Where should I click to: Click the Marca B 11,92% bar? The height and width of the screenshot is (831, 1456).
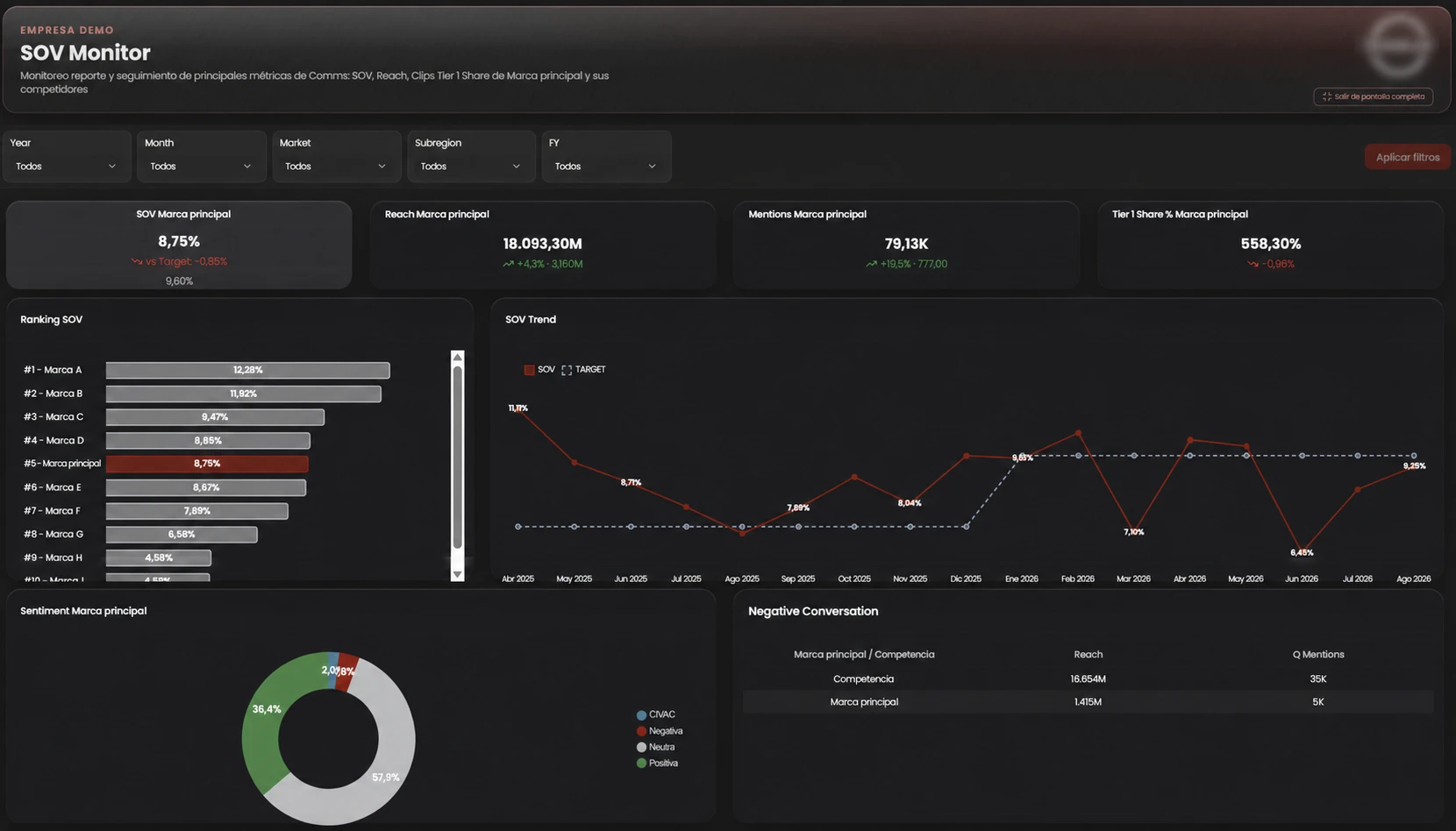pyautogui.click(x=244, y=394)
